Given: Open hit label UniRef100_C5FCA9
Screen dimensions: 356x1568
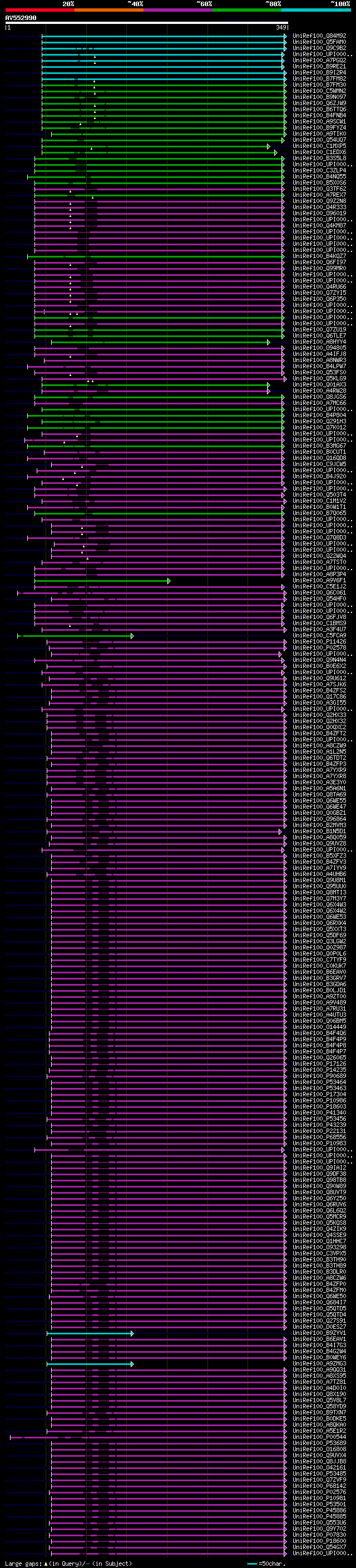Looking at the screenshot, I should 319,635.
